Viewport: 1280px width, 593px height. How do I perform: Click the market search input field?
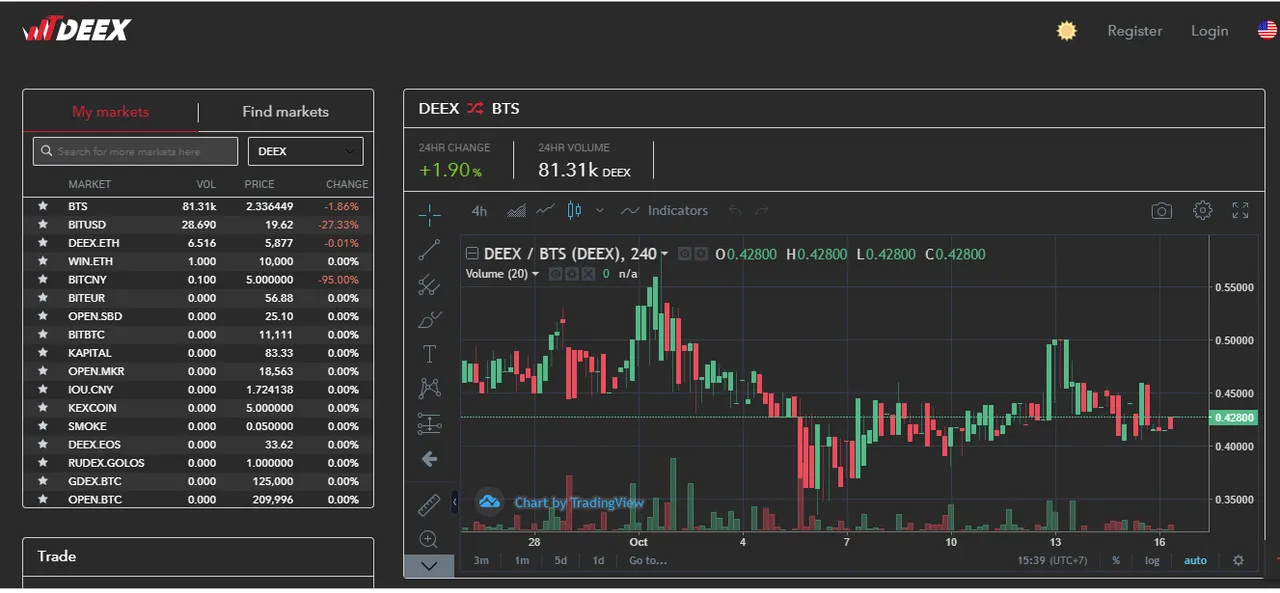(135, 151)
